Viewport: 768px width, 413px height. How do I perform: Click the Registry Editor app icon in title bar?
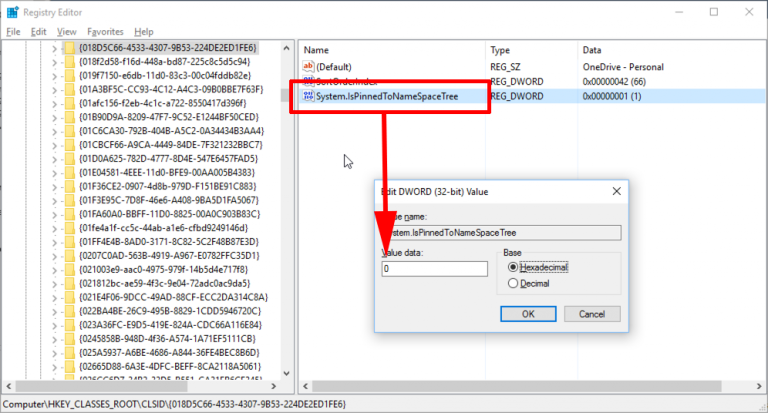(x=12, y=12)
